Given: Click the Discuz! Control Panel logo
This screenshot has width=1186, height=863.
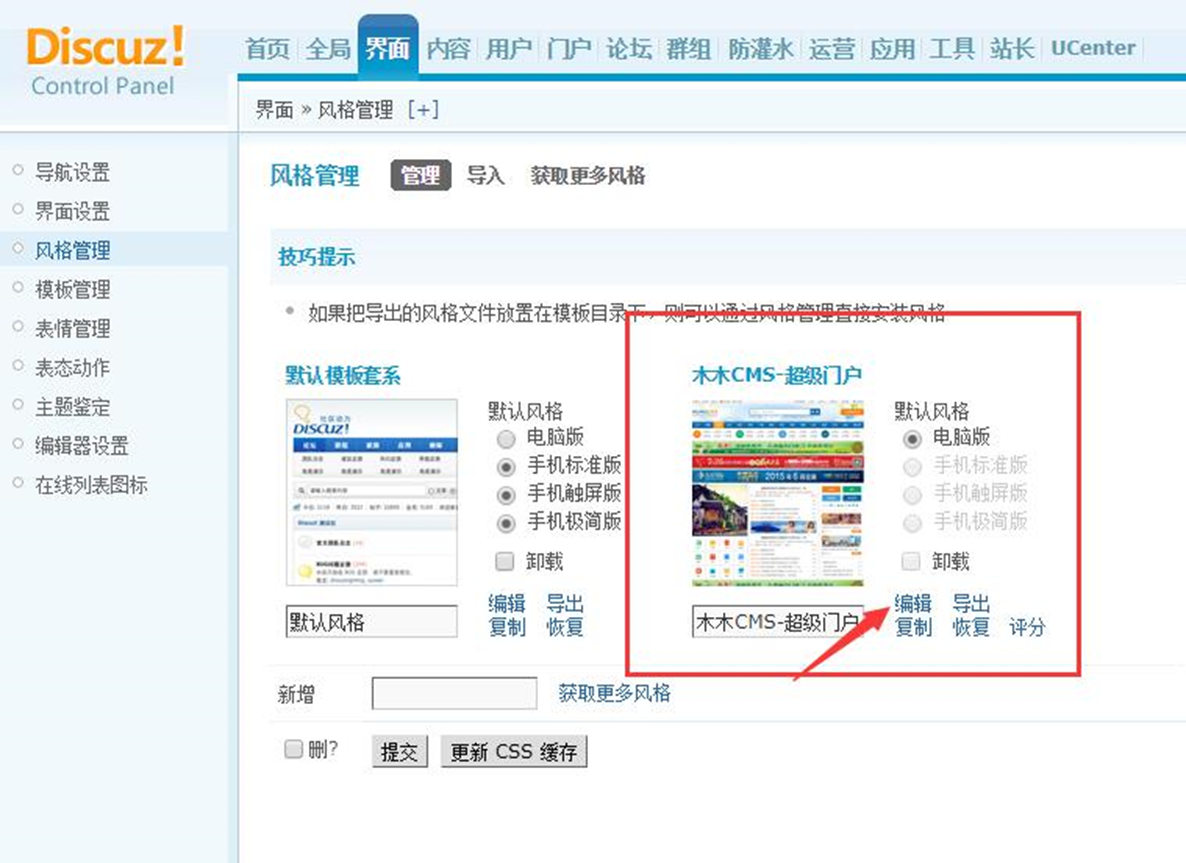Looking at the screenshot, I should click(105, 61).
